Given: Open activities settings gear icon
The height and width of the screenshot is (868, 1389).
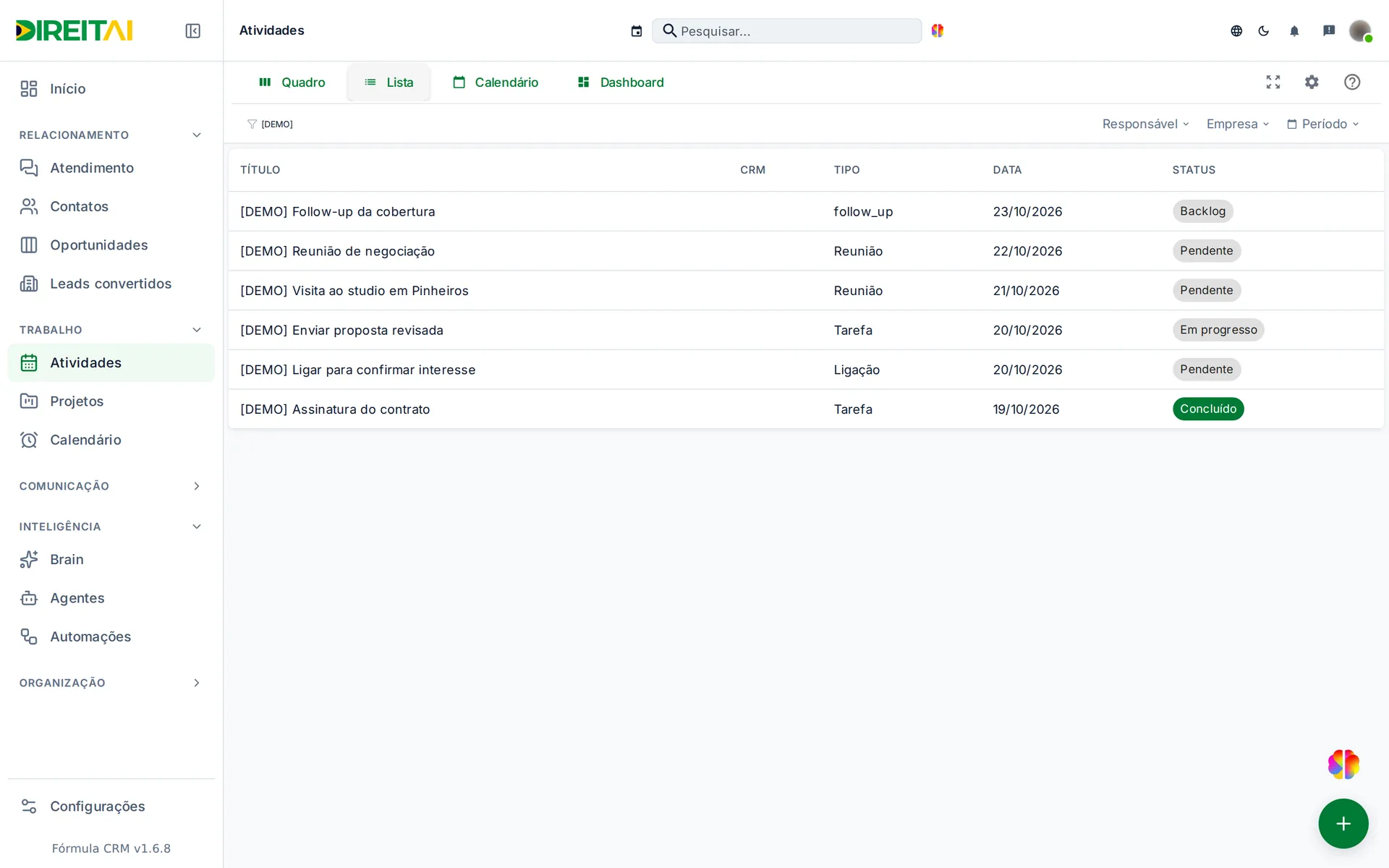Looking at the screenshot, I should pyautogui.click(x=1312, y=82).
